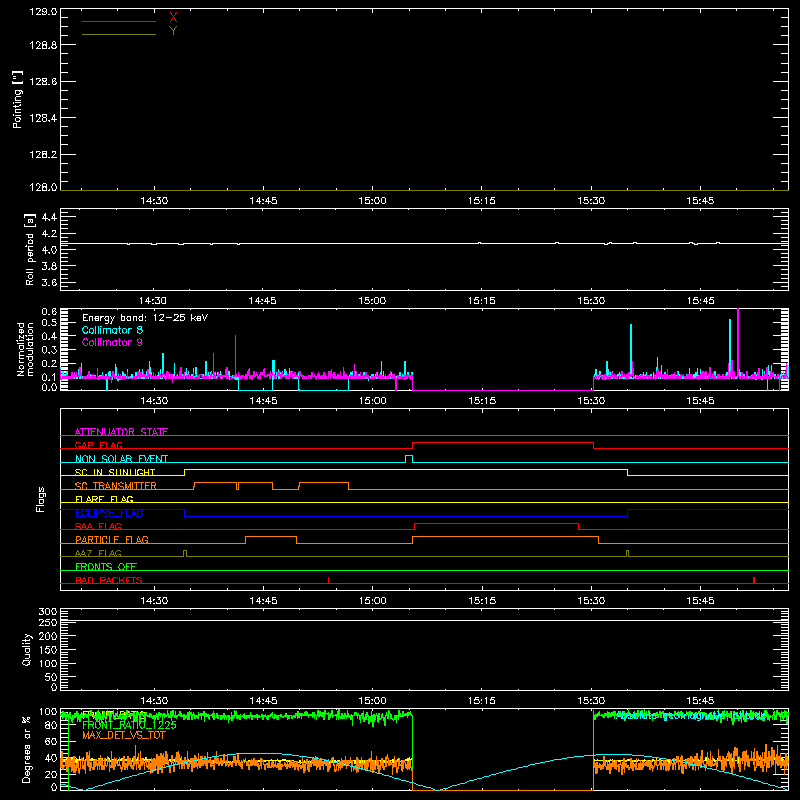Click the 4.4 roll period tick

pyautogui.click(x=49, y=217)
